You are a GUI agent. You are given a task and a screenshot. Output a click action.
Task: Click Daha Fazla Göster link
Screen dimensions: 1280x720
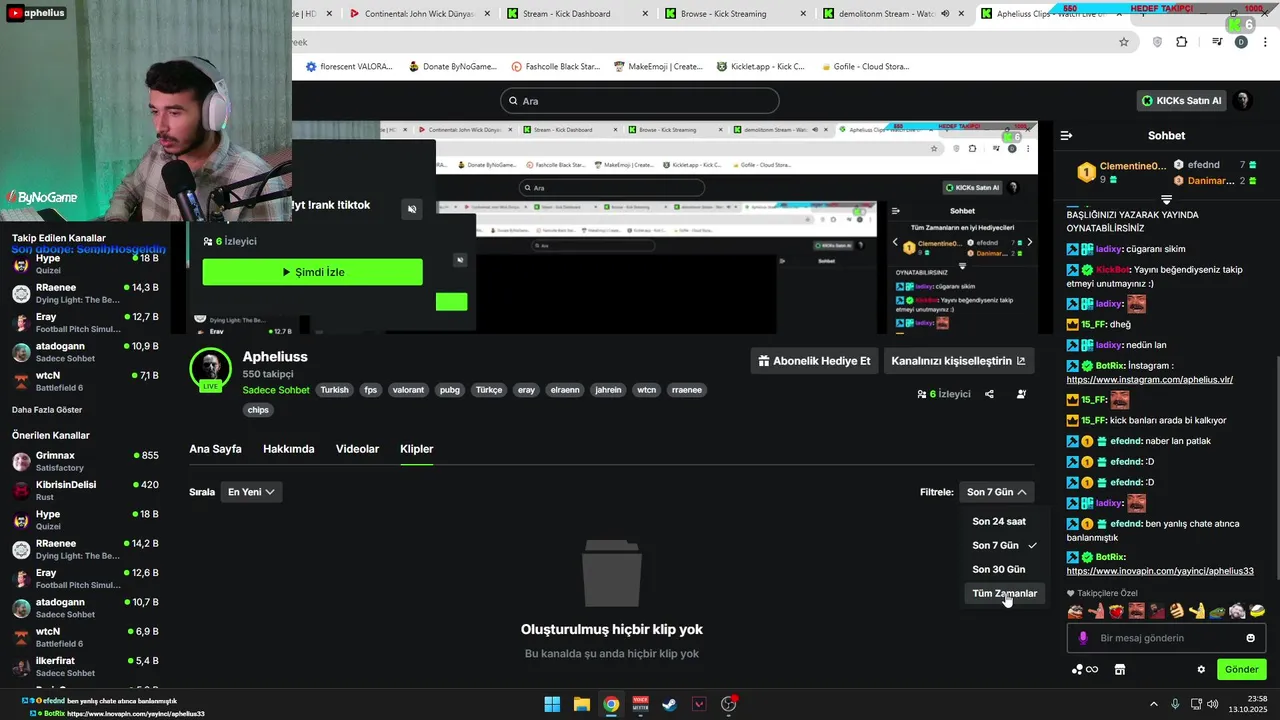(x=47, y=410)
